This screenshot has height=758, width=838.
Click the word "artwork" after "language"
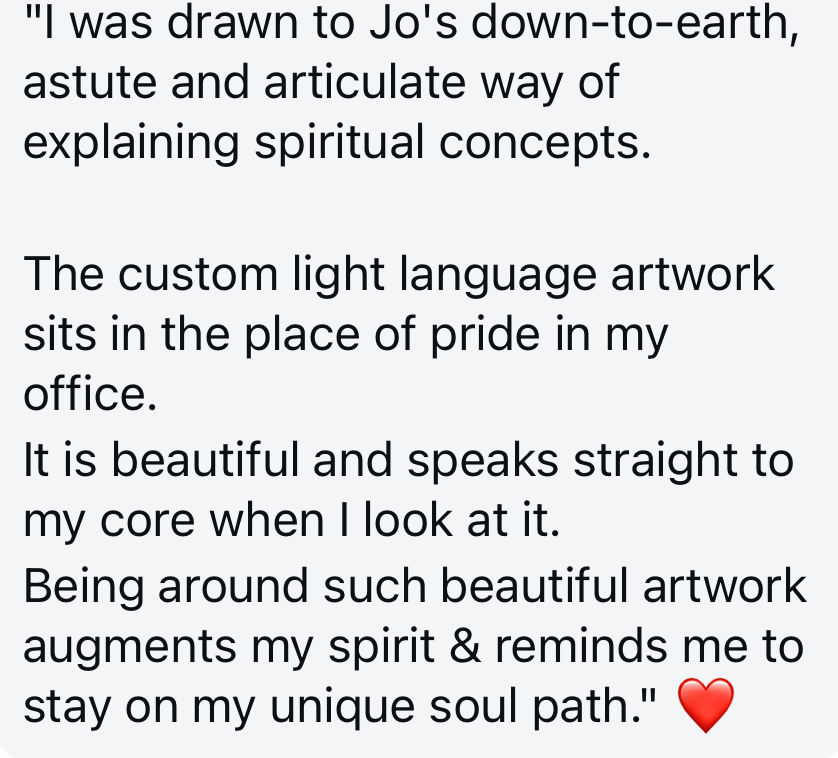click(693, 274)
